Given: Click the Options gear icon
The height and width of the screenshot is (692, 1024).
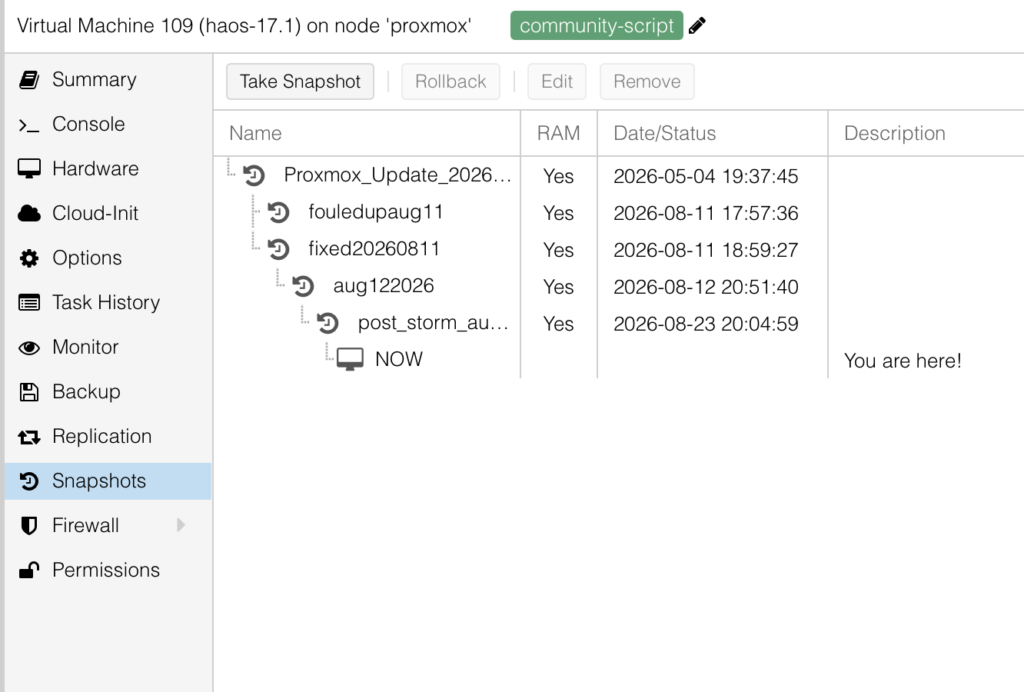Looking at the screenshot, I should (x=29, y=258).
